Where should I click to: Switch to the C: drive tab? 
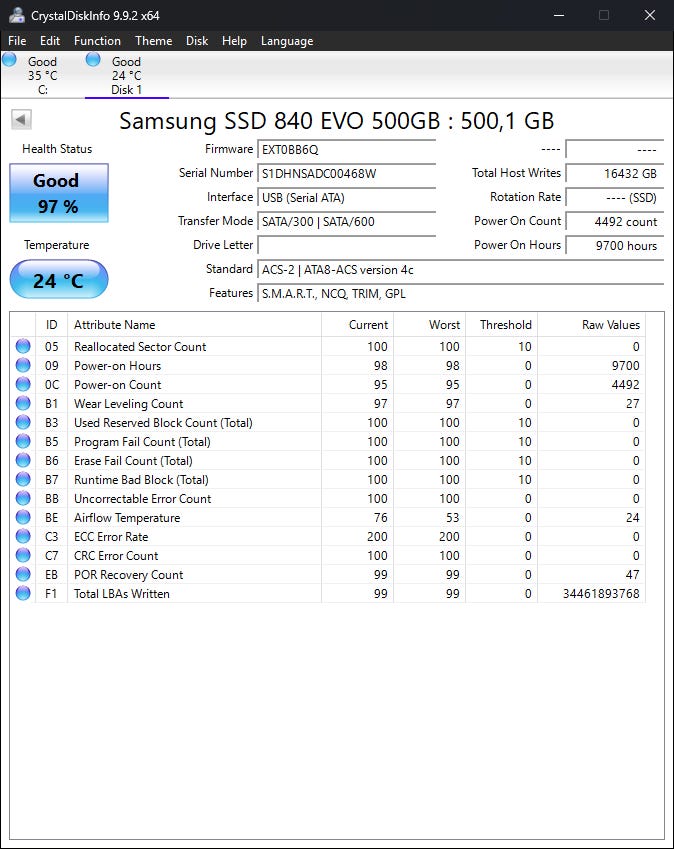(42, 75)
